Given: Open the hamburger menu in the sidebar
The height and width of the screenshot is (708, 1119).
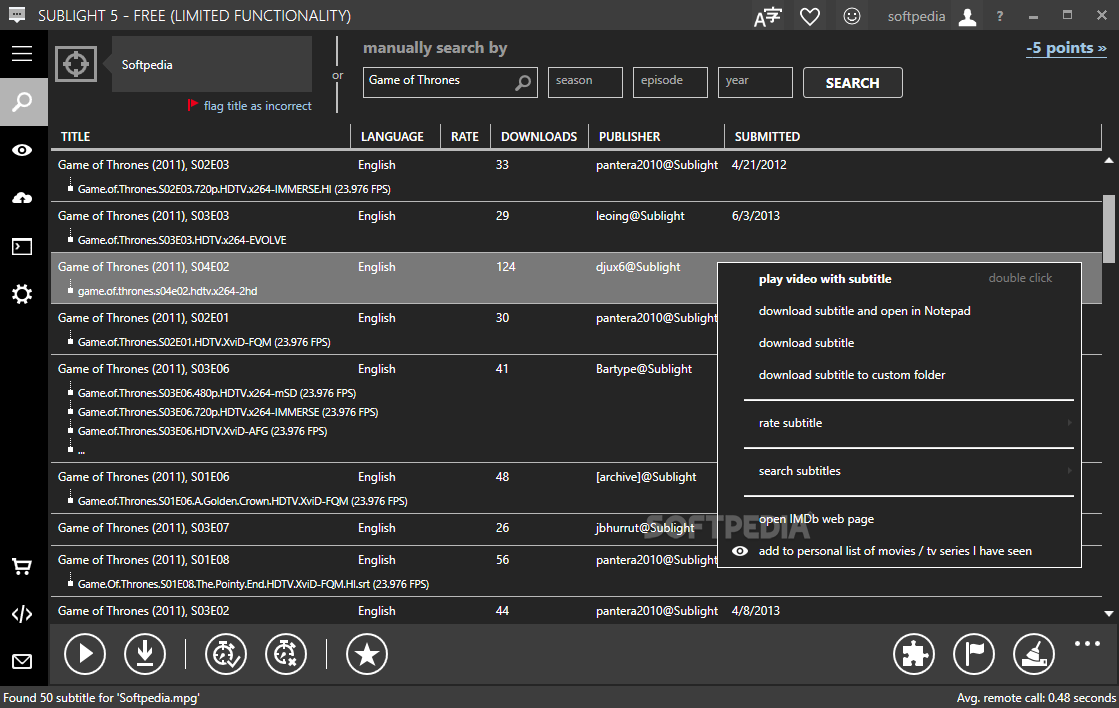Looking at the screenshot, I should (22, 54).
